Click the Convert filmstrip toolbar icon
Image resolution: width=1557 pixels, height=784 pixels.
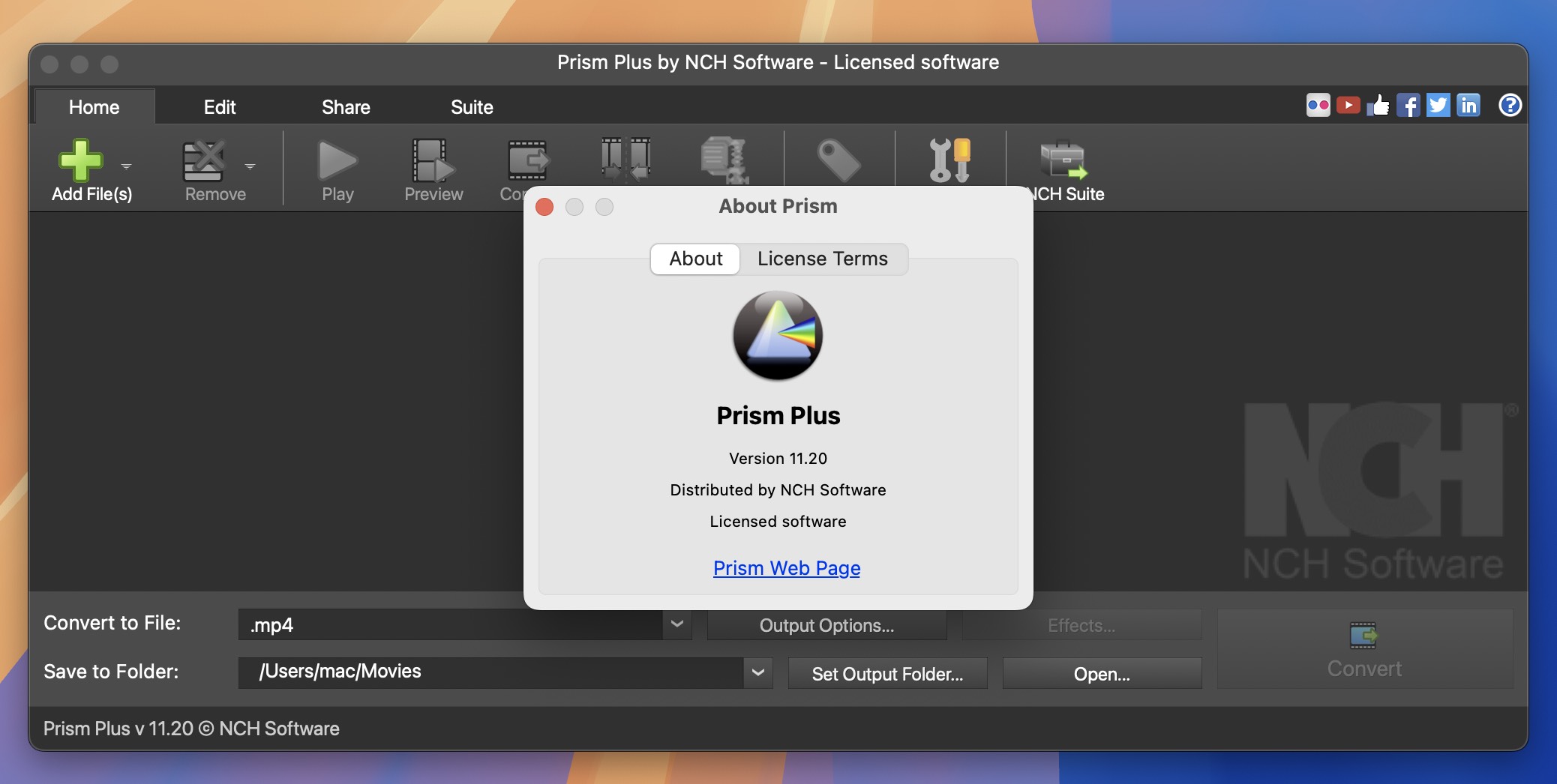pos(528,160)
